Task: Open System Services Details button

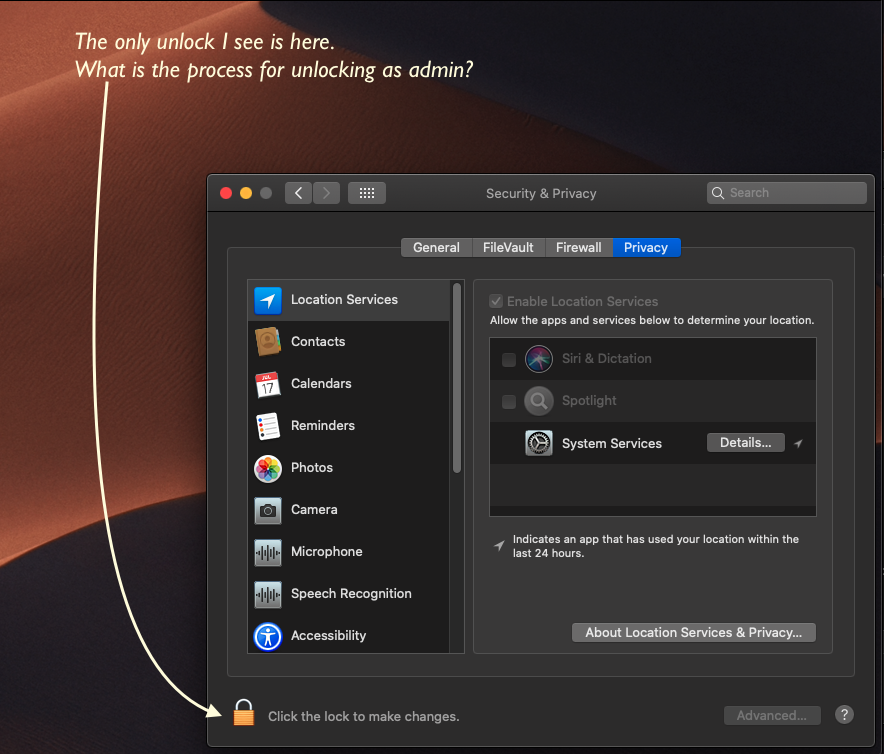Action: point(745,443)
